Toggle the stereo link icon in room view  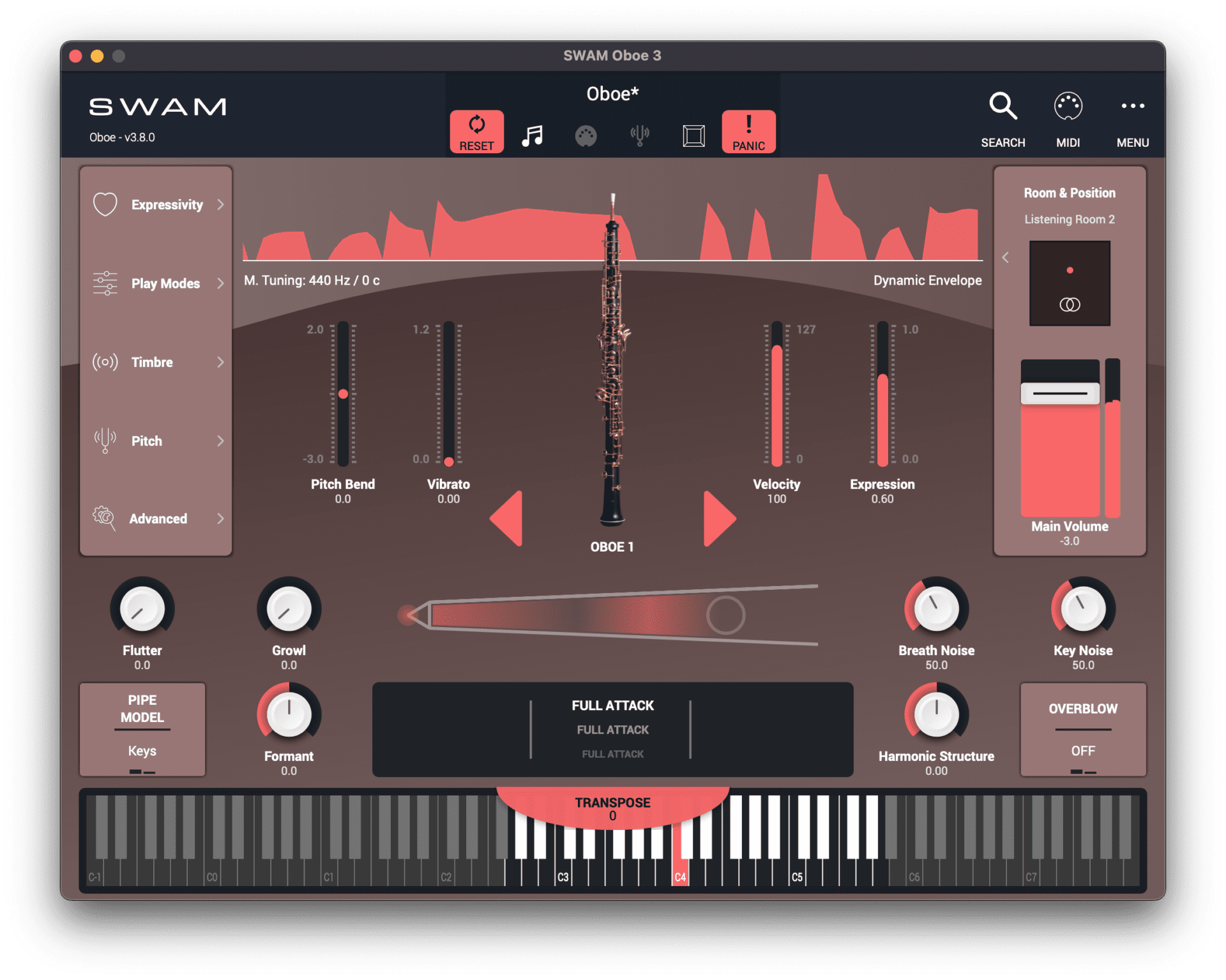(1070, 305)
